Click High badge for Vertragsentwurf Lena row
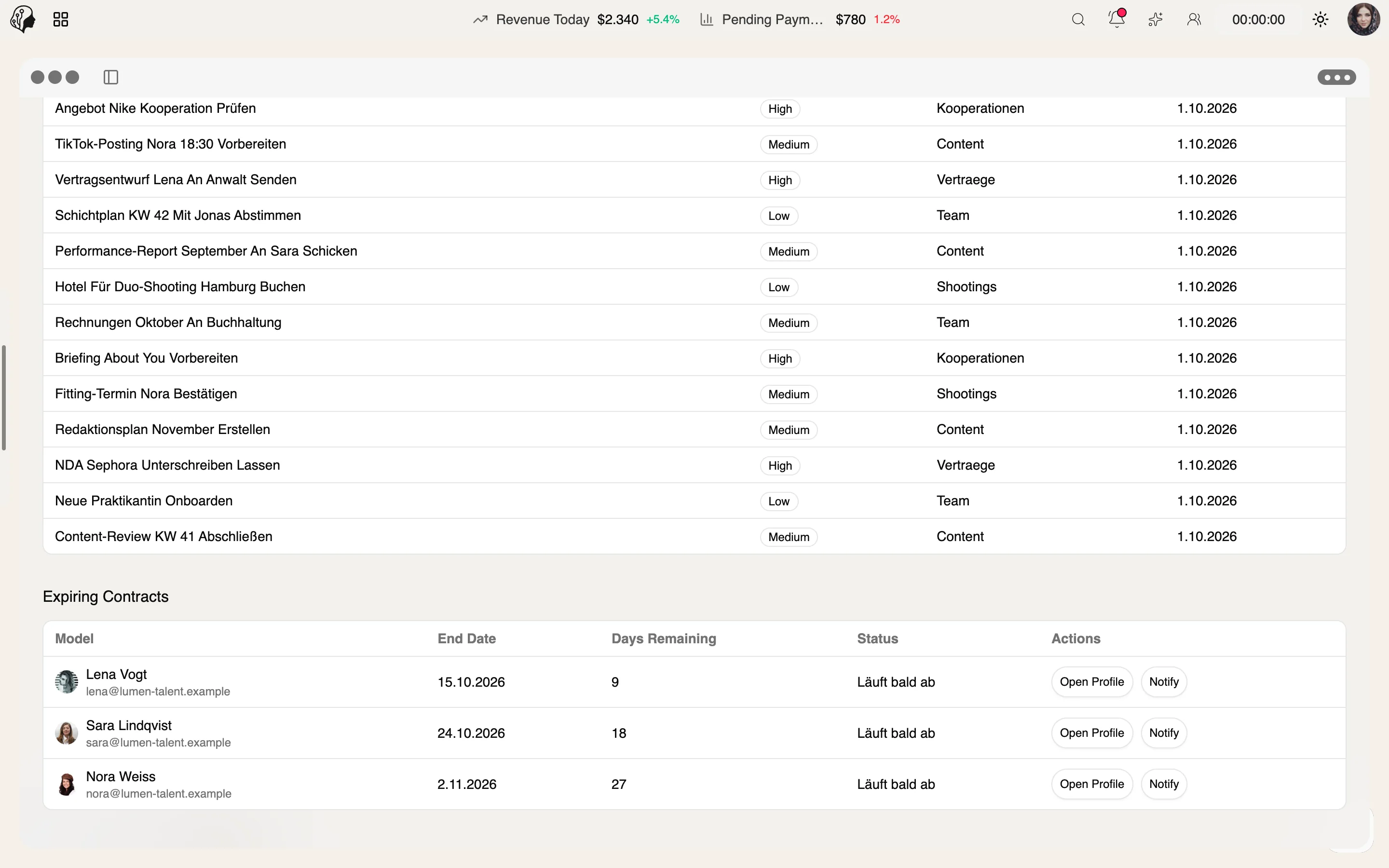Screen dimensions: 1389x868 click(780, 180)
